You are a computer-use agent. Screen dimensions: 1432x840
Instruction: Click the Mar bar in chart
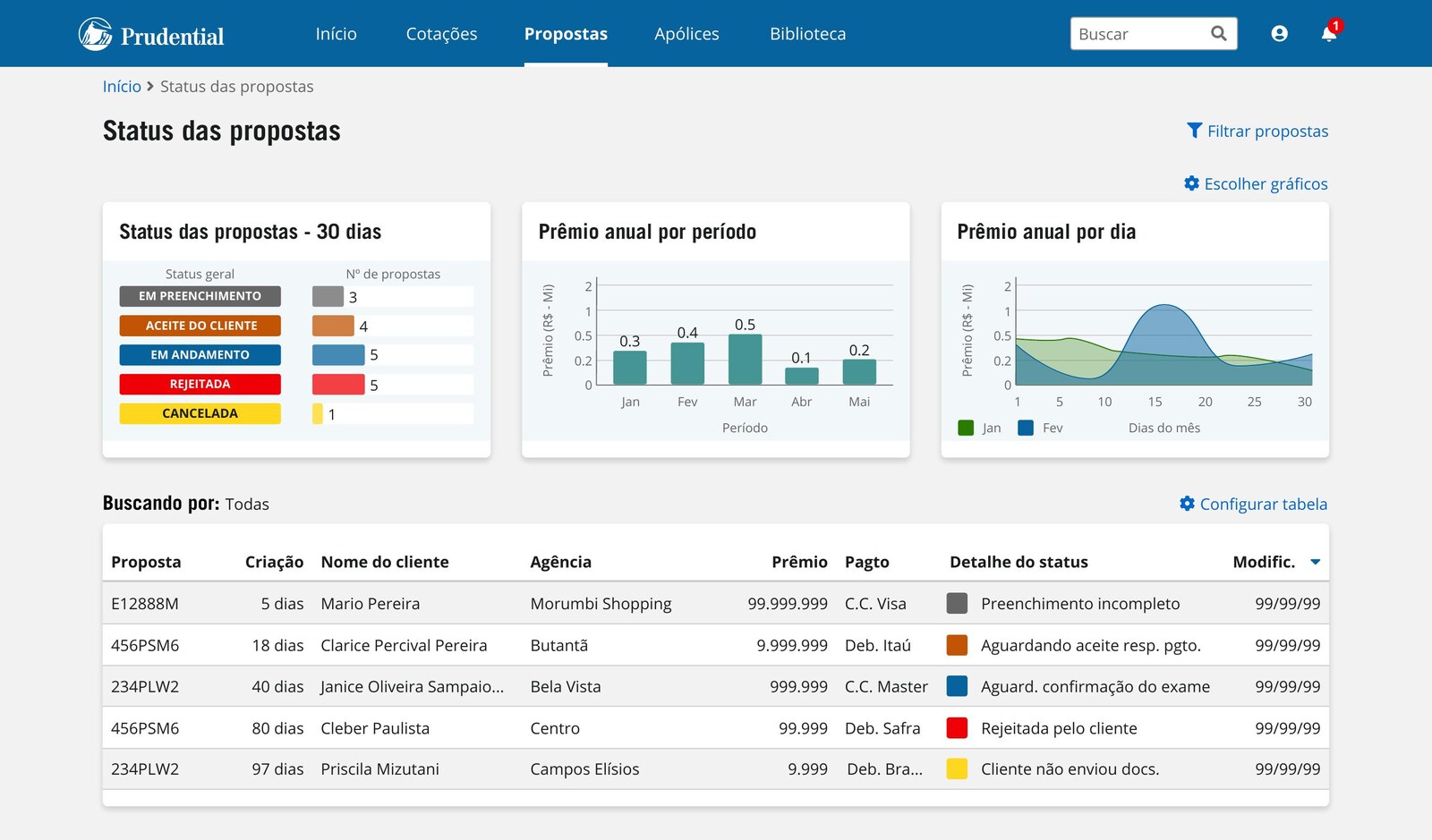tap(745, 360)
